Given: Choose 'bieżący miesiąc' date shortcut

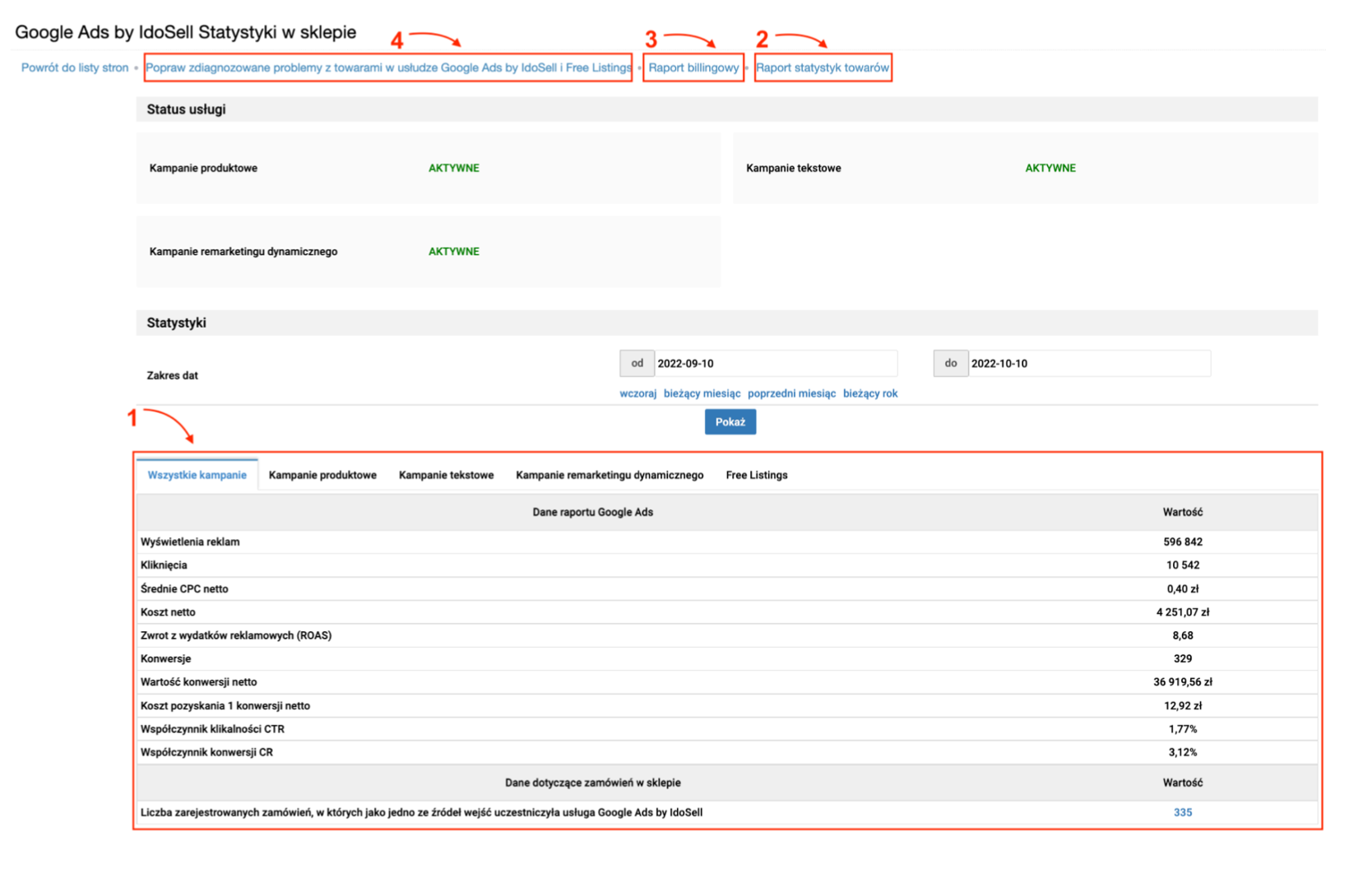Looking at the screenshot, I should [702, 393].
